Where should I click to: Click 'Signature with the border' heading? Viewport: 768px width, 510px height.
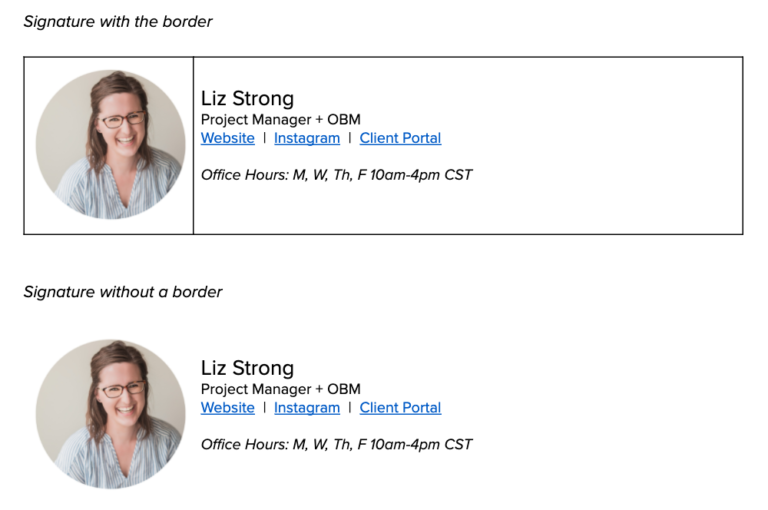118,21
